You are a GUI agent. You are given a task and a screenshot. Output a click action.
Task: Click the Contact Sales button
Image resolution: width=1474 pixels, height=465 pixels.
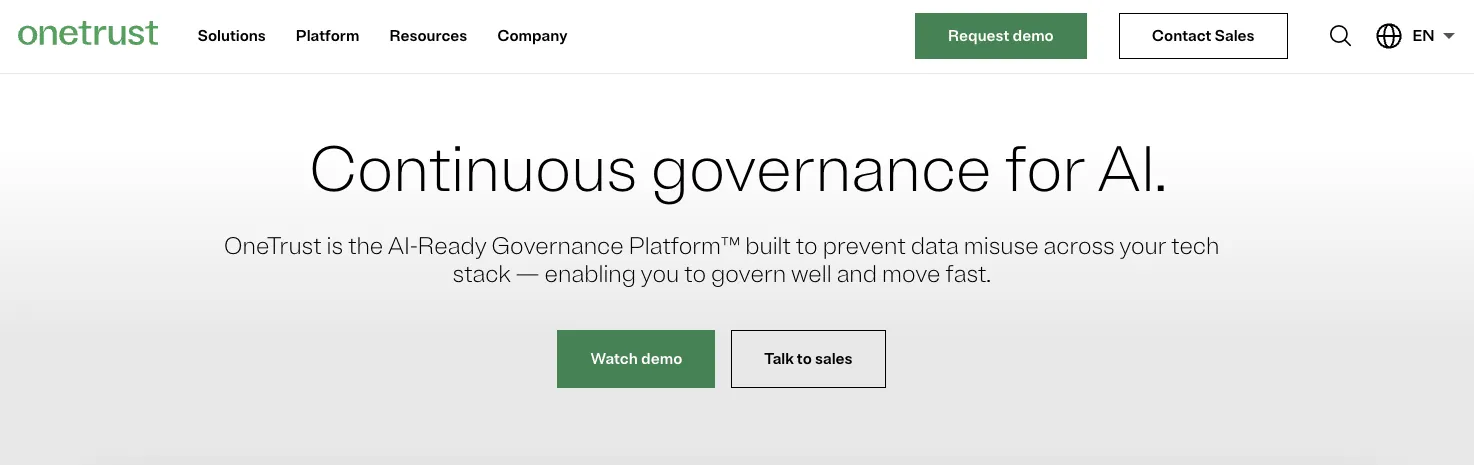point(1203,36)
